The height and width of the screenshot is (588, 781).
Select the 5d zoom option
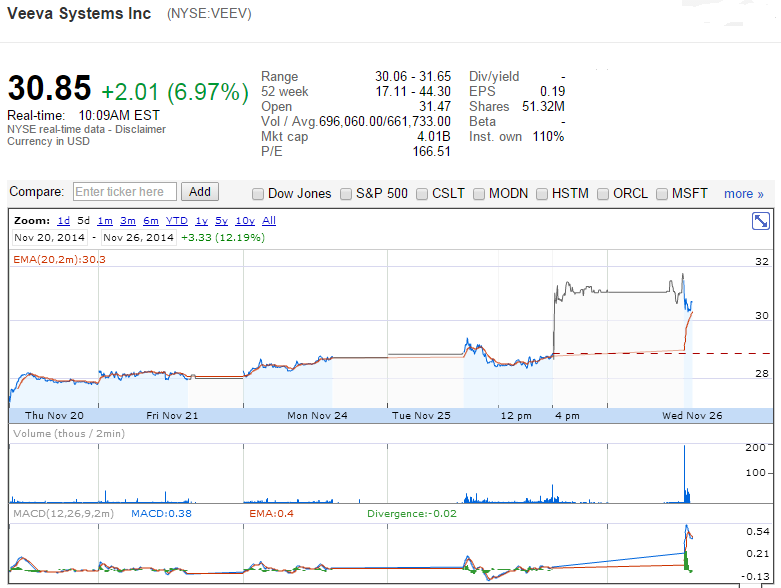point(83,221)
